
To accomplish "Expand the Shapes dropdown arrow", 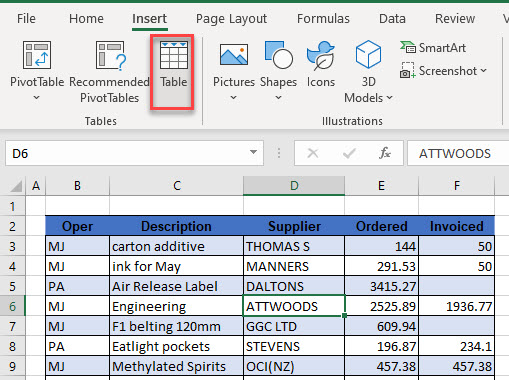I will click(279, 98).
